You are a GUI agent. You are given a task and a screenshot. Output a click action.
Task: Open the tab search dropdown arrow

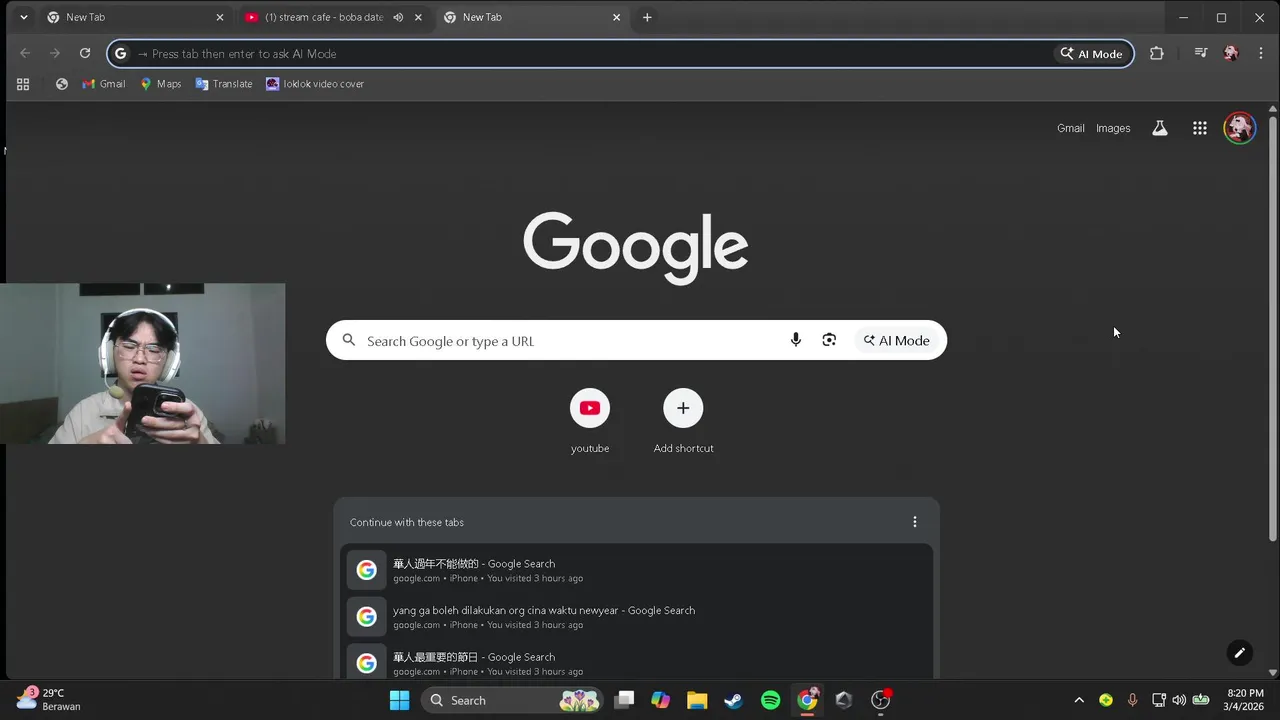(23, 17)
